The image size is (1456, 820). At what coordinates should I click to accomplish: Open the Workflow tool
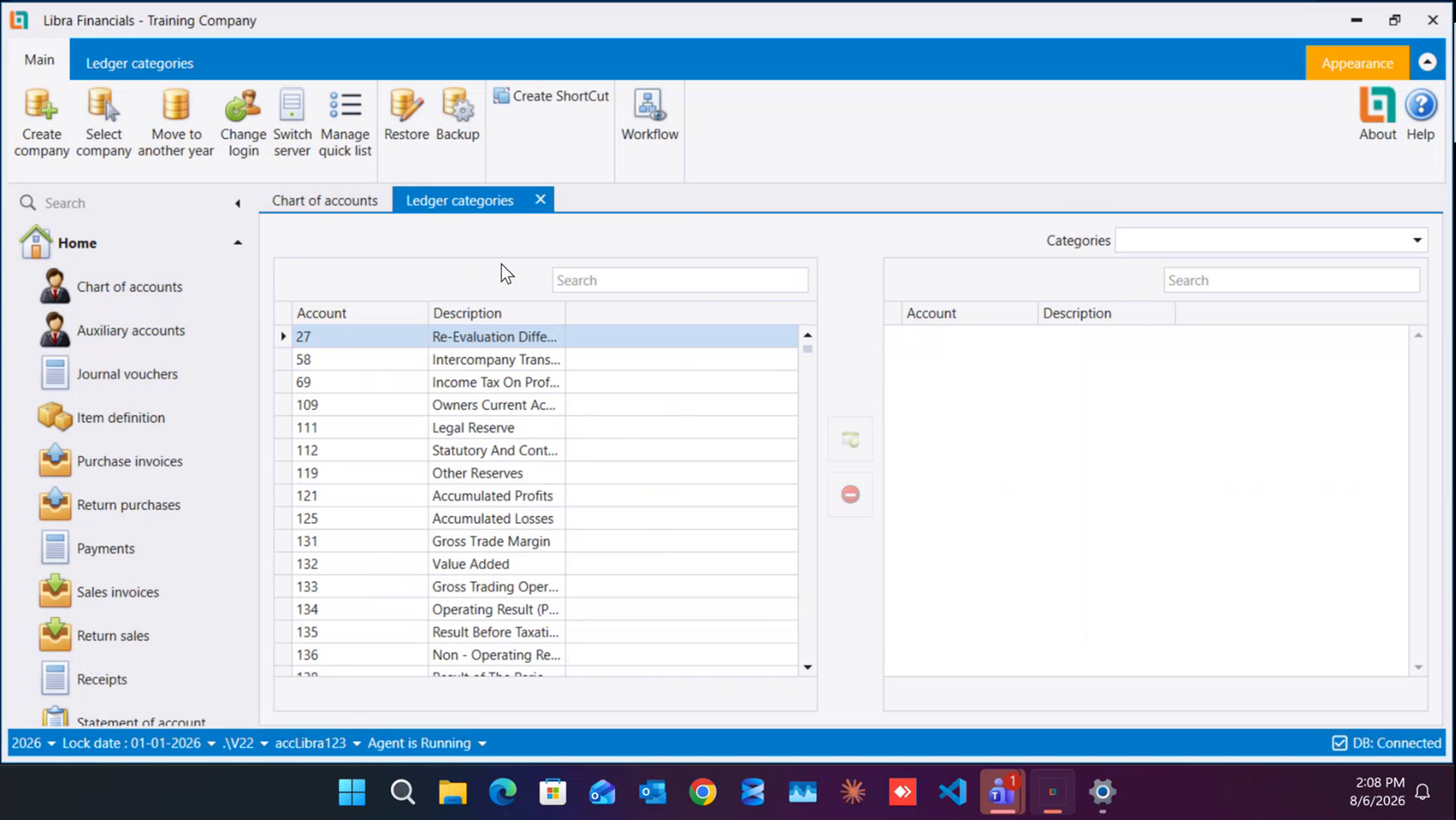(x=650, y=115)
